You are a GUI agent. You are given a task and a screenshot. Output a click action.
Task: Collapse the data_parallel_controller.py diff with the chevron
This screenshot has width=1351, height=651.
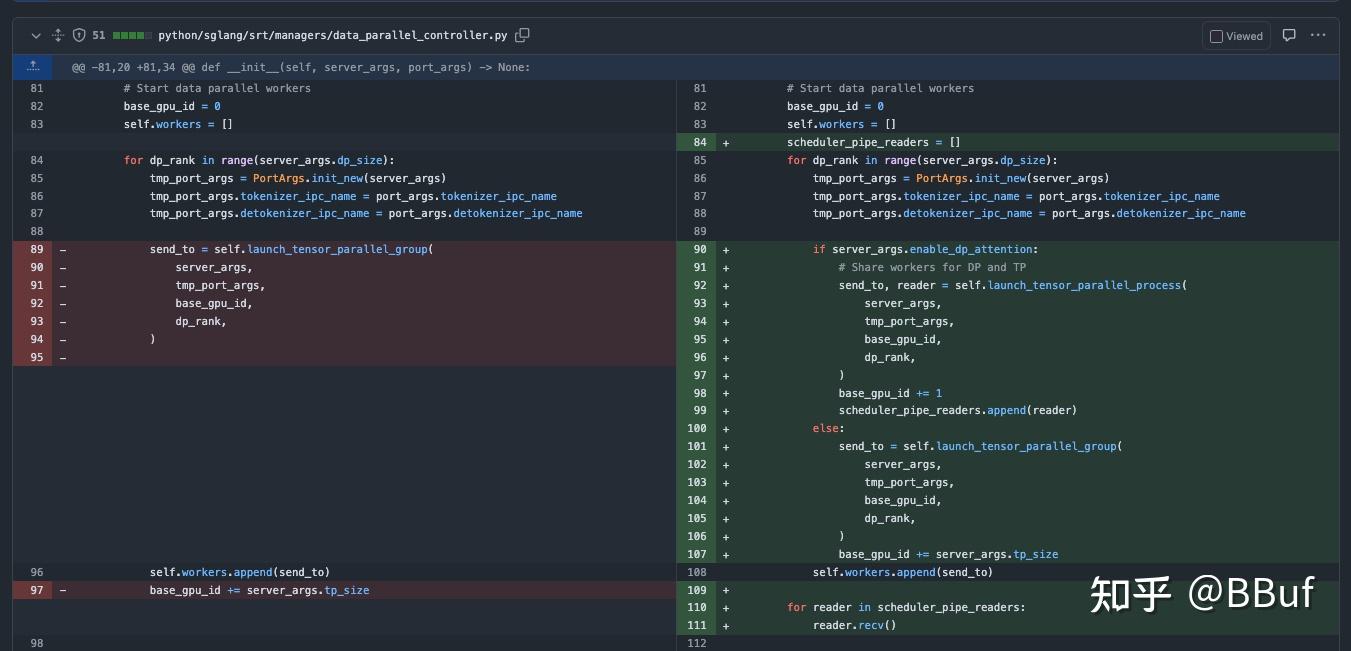pyautogui.click(x=36, y=36)
